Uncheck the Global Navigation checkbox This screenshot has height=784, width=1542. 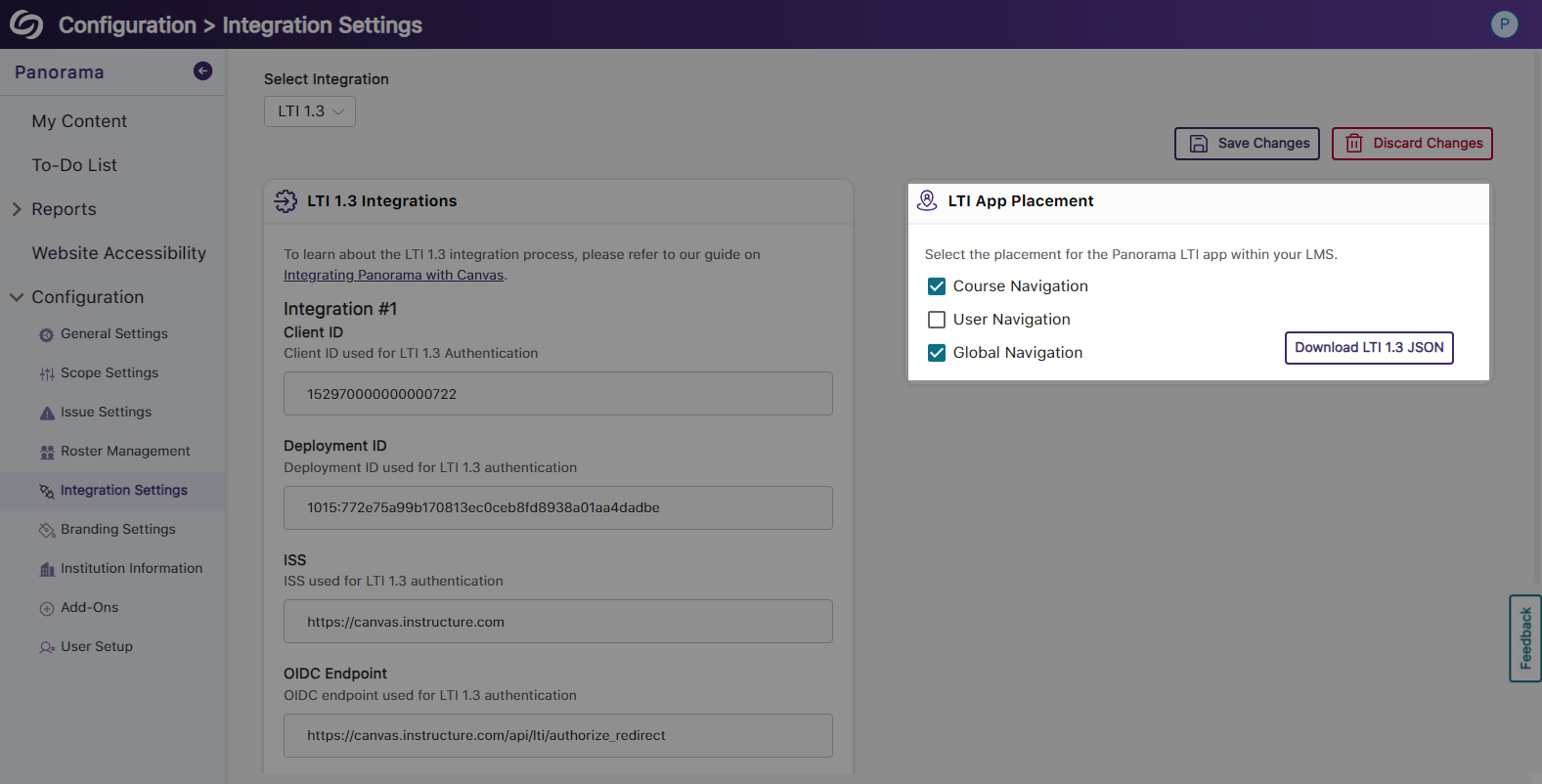pyautogui.click(x=936, y=353)
